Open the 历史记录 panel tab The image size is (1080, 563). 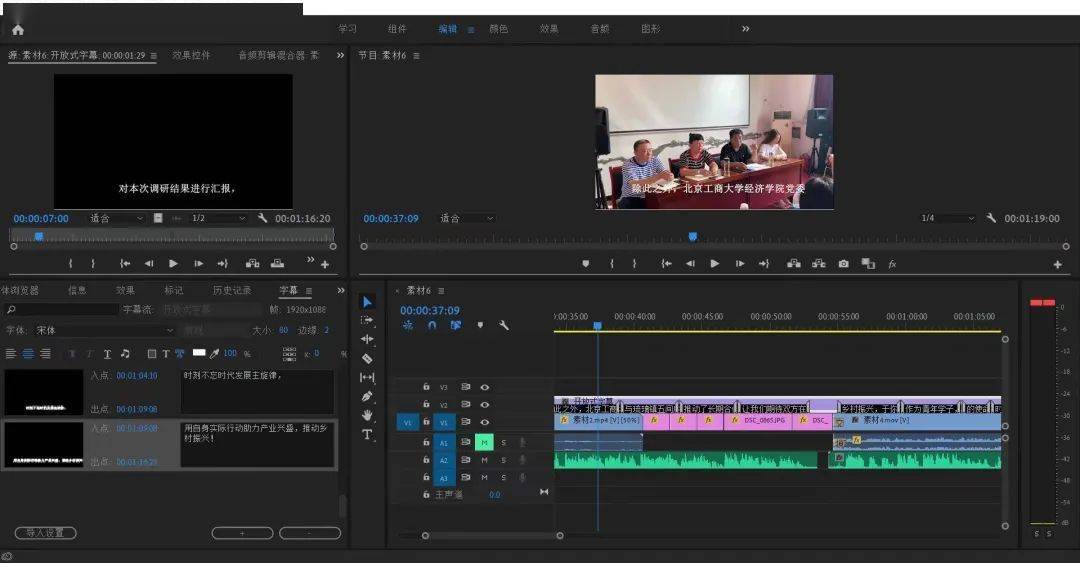232,291
